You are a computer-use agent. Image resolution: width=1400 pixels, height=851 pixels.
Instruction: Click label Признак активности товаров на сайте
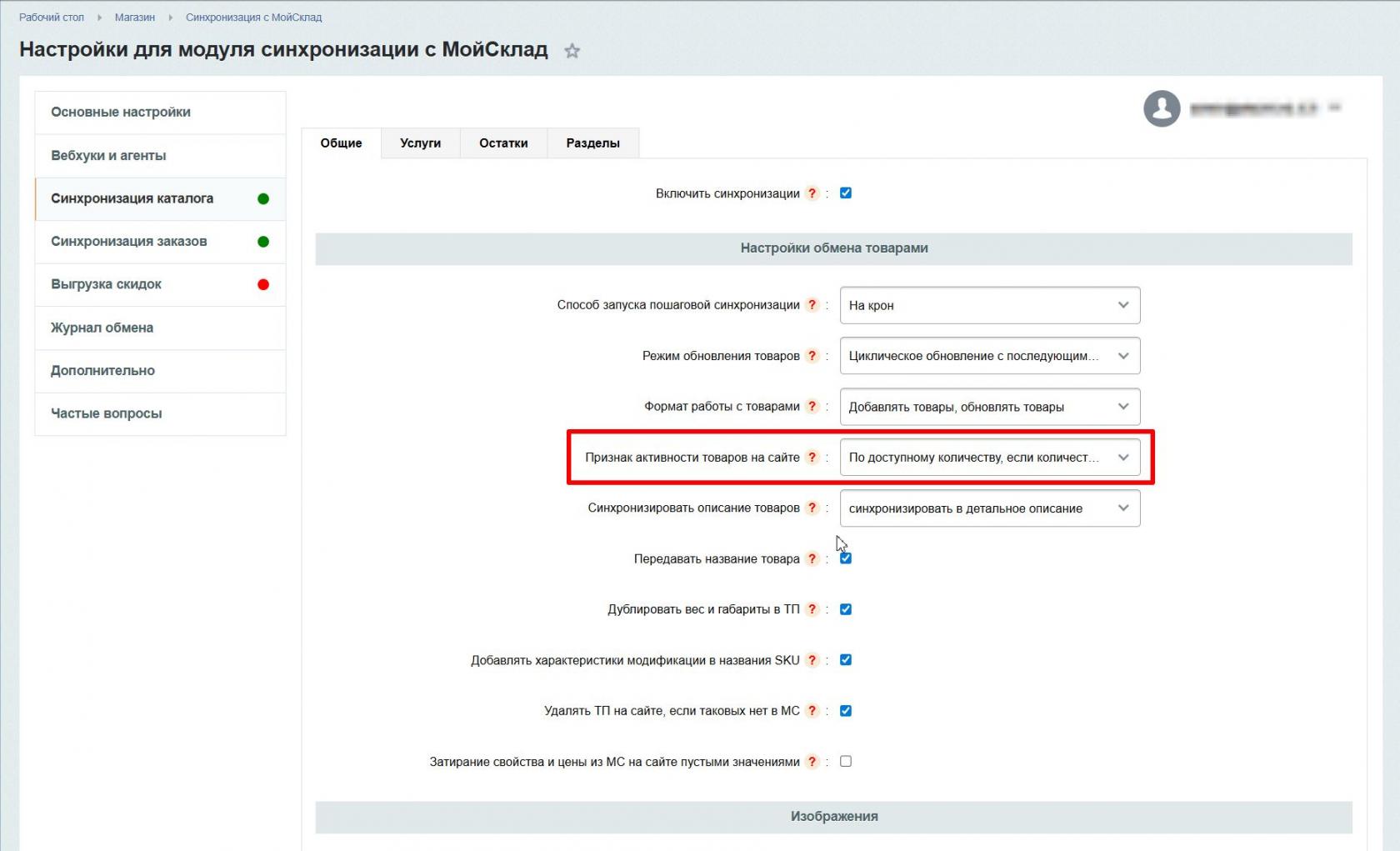point(692,458)
